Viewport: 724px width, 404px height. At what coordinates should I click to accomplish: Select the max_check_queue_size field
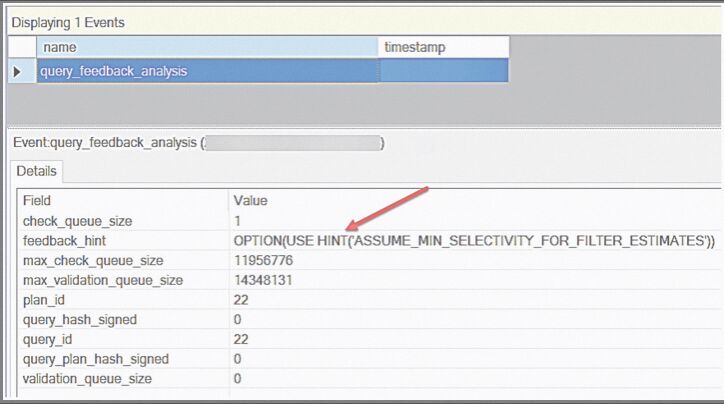coord(93,261)
